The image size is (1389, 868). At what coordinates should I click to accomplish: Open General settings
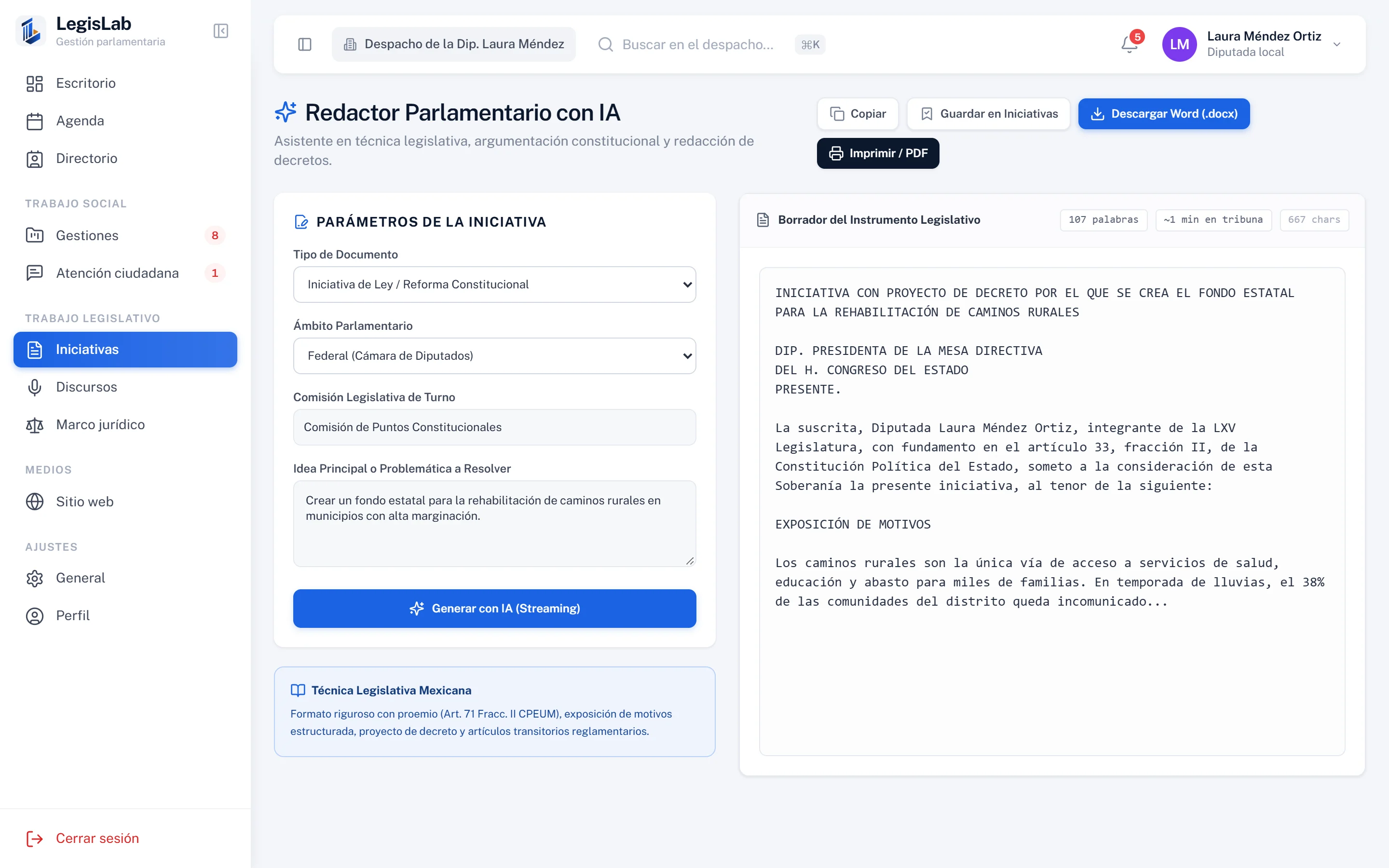pos(125,578)
